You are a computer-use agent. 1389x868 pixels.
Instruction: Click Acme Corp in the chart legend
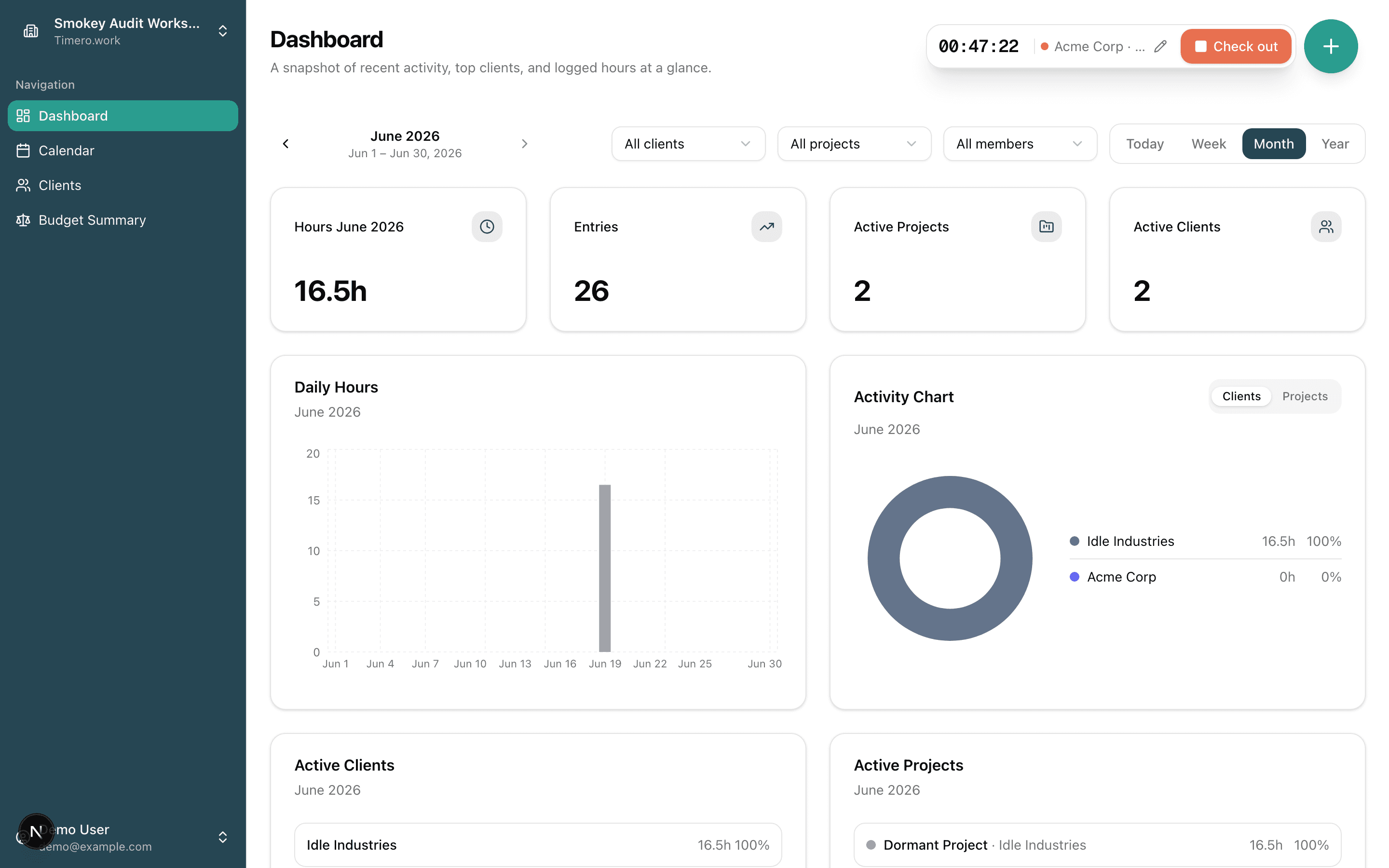point(1121,577)
